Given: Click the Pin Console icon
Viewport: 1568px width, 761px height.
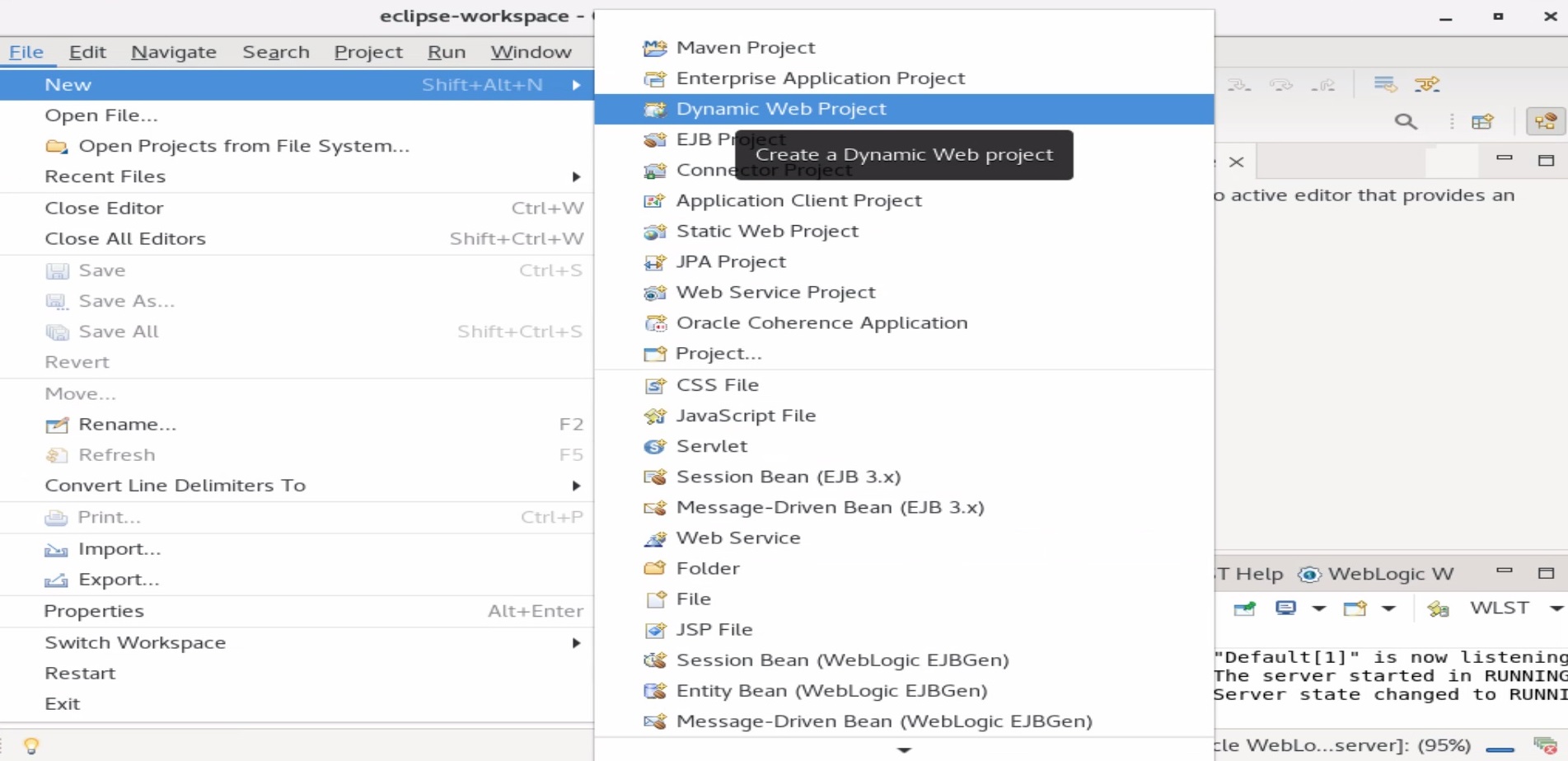Looking at the screenshot, I should coord(1244,608).
